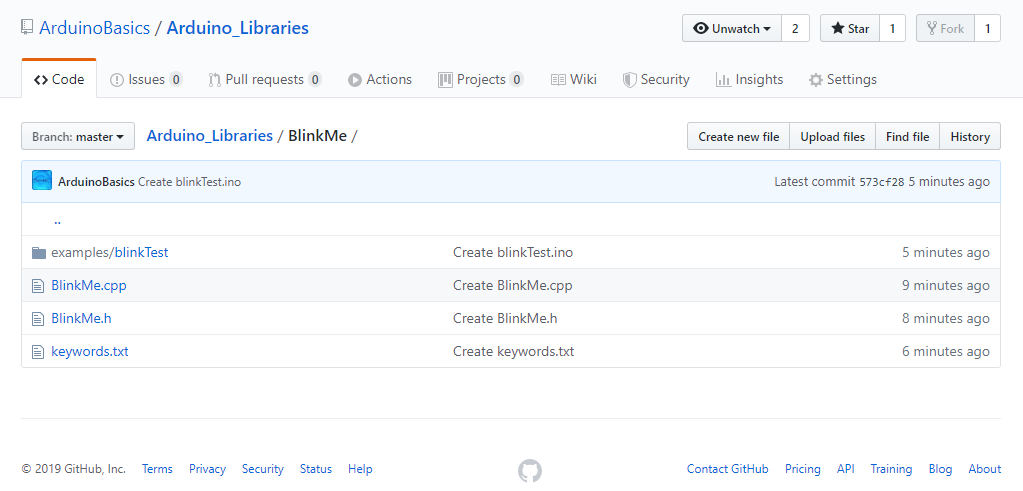
Task: Open the Unwatch dropdown button
Action: coord(732,28)
